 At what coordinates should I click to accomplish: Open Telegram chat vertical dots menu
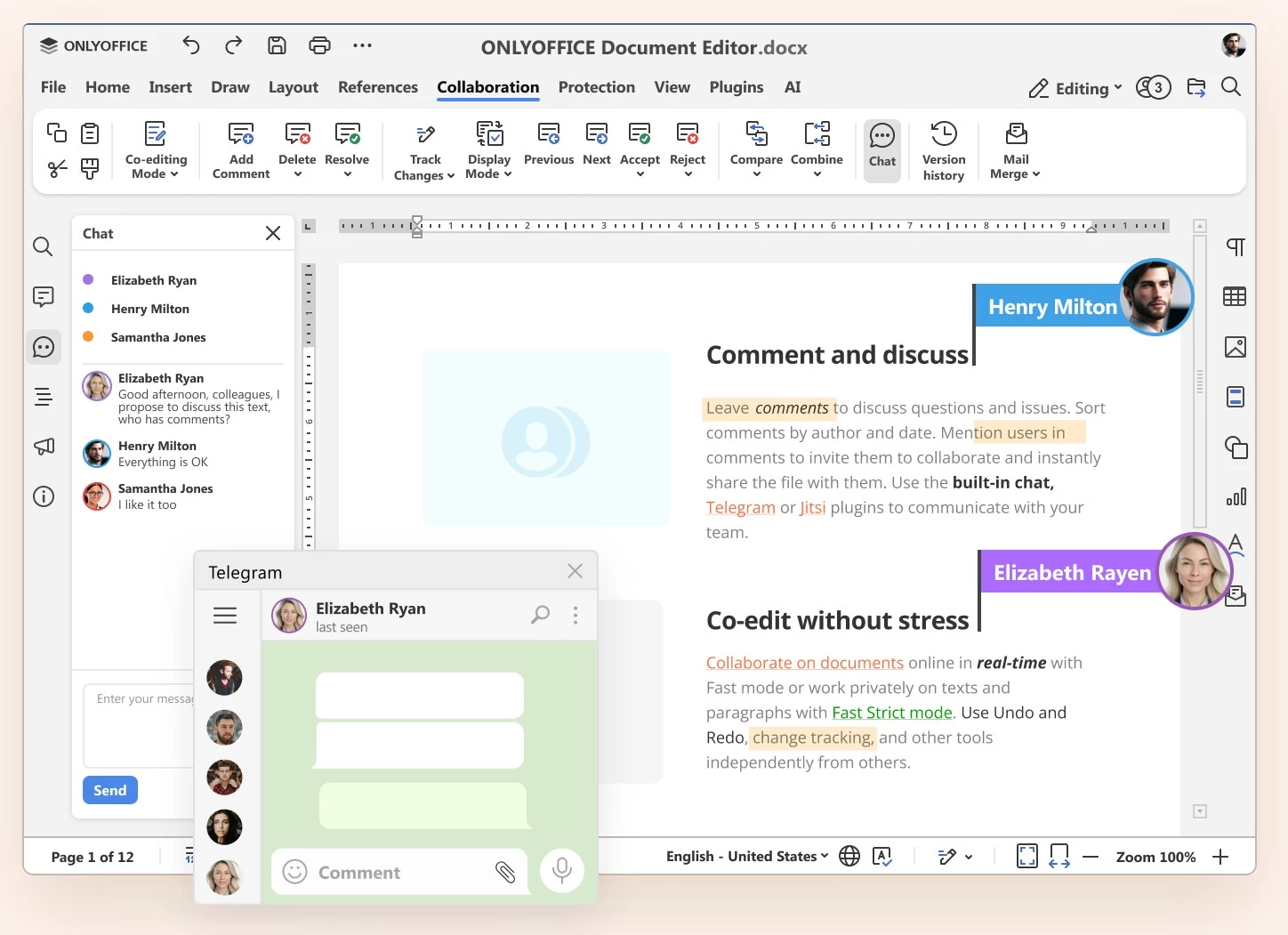coord(576,615)
